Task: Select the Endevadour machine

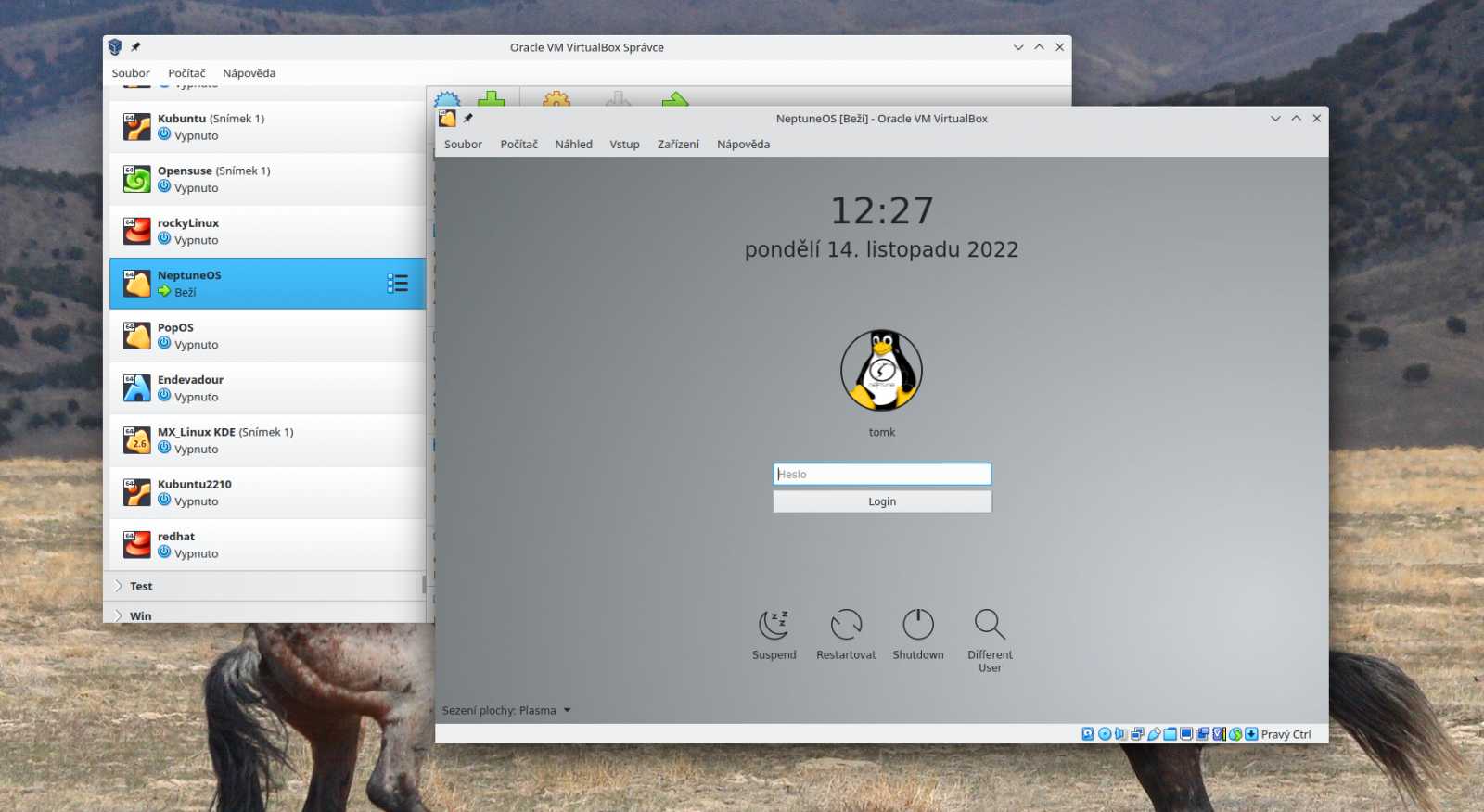Action: click(x=267, y=387)
